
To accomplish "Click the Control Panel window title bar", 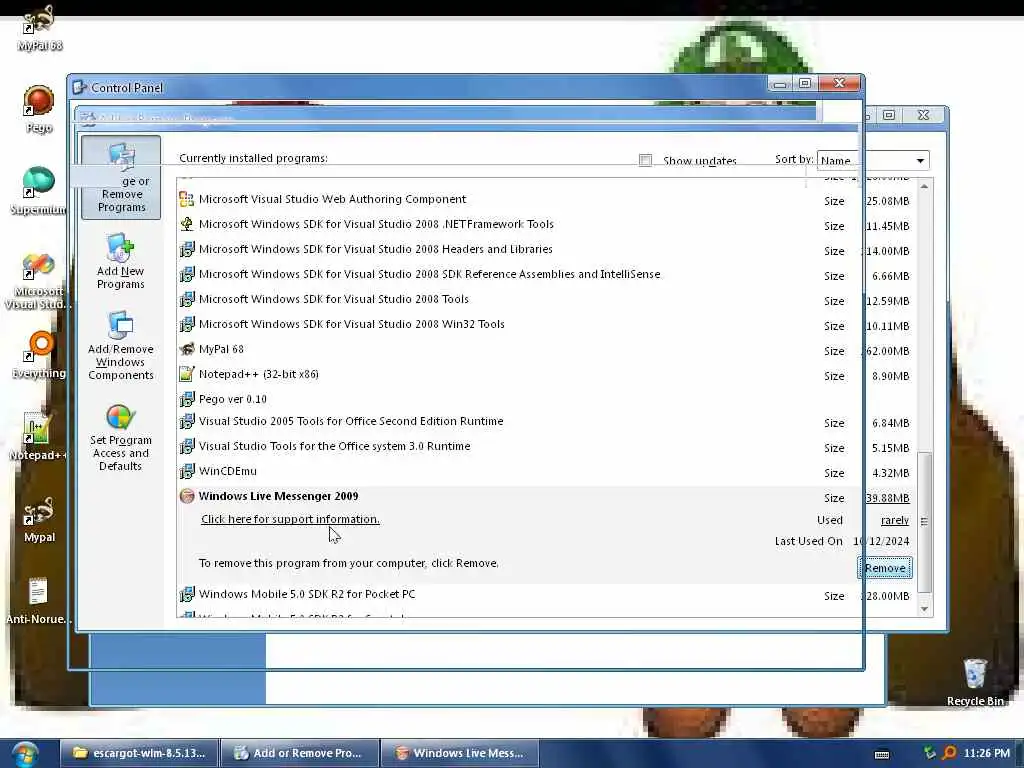I will coord(418,87).
